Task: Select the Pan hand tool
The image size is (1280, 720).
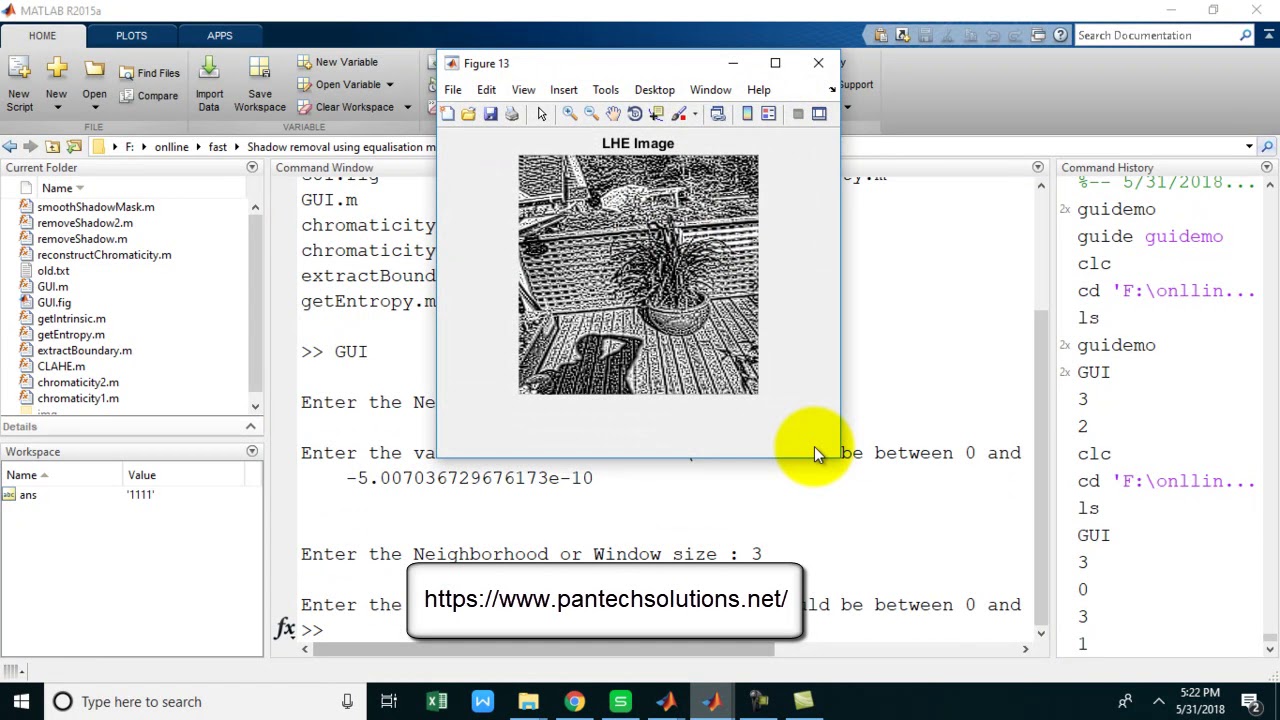Action: (x=613, y=114)
